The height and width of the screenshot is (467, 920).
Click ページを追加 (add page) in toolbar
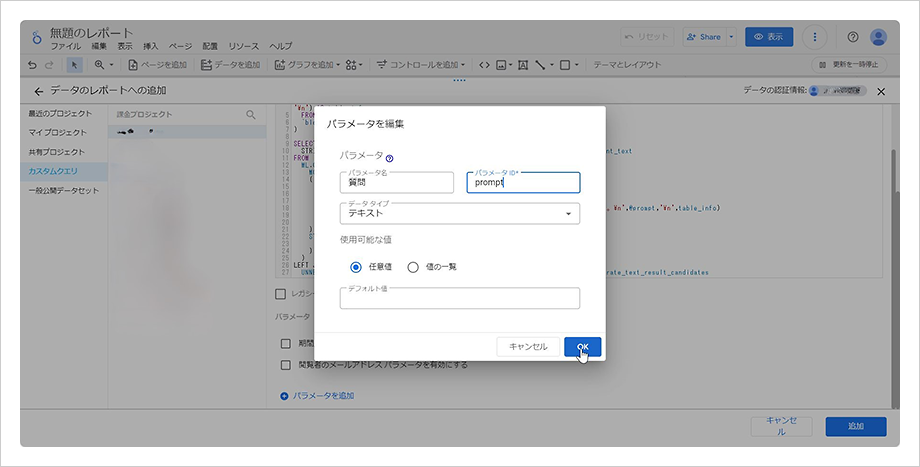(157, 65)
